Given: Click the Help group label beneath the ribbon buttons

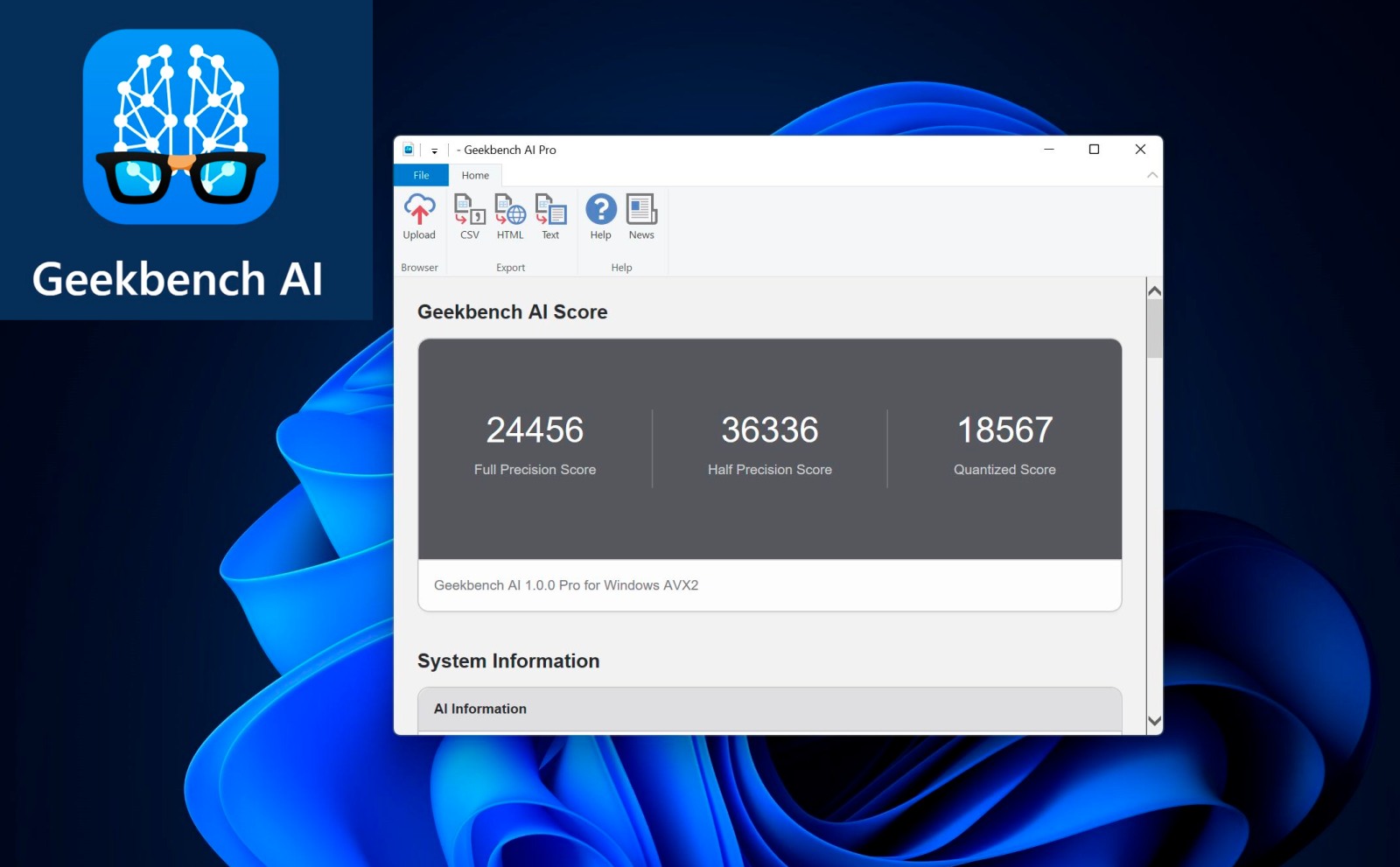Looking at the screenshot, I should [621, 268].
